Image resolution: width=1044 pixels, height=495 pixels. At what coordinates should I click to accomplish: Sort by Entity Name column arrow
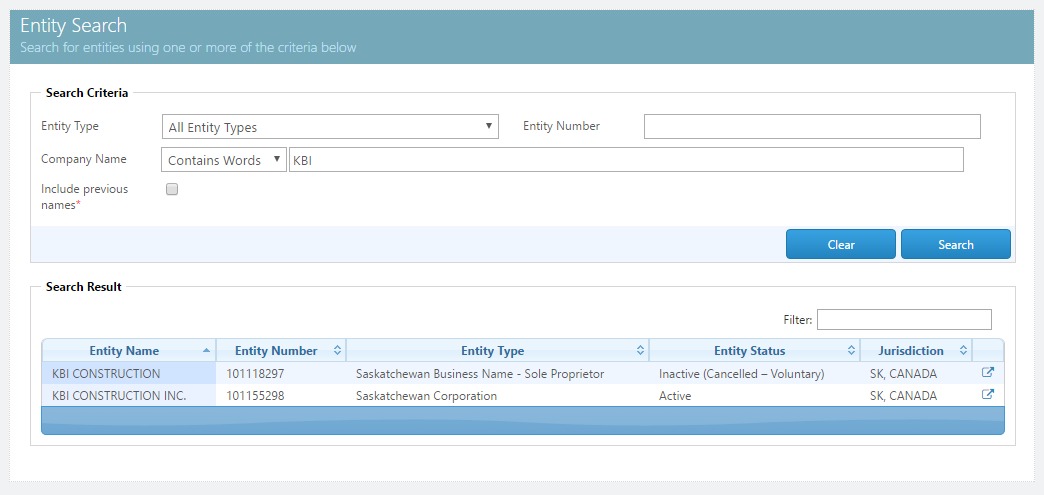tap(206, 350)
